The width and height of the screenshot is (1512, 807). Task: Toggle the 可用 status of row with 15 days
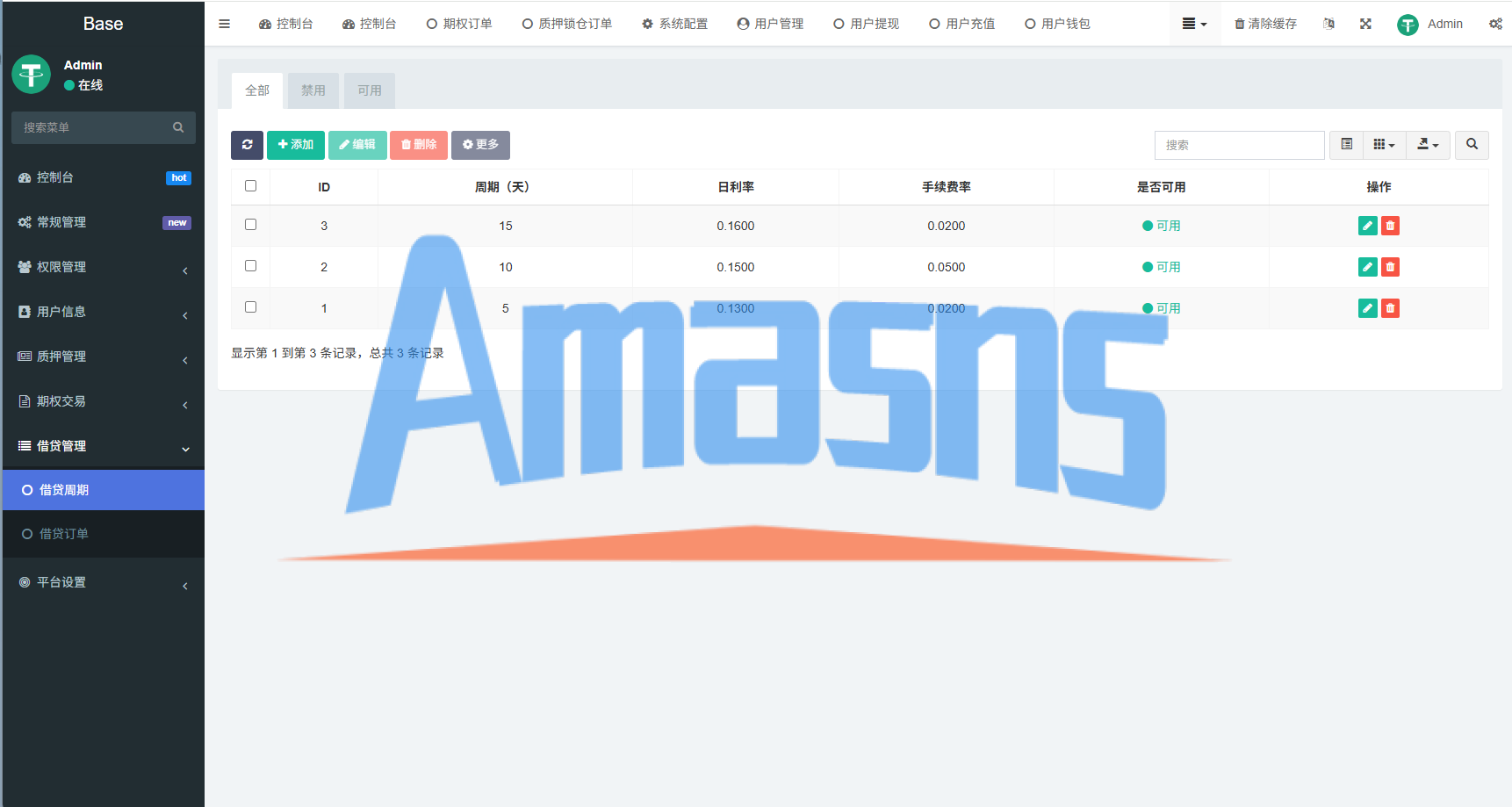(x=1161, y=226)
